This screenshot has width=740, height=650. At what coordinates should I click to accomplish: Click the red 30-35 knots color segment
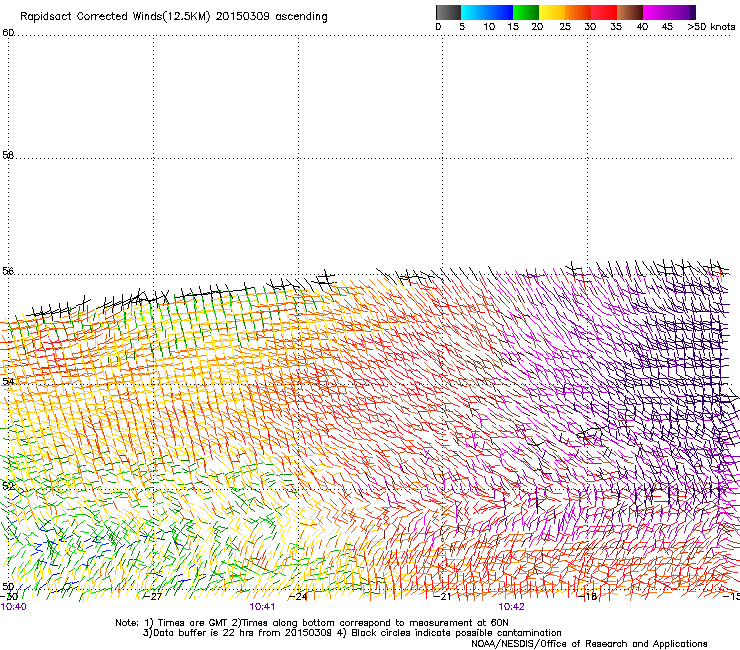click(x=604, y=12)
